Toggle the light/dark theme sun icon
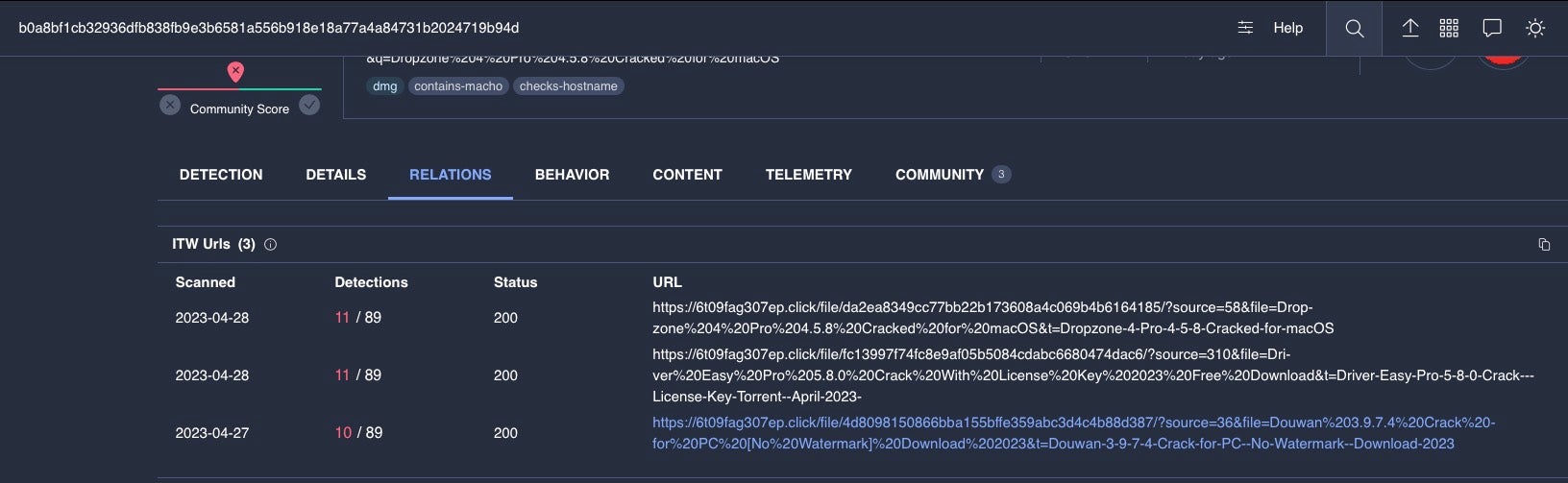The height and width of the screenshot is (483, 1568). pyautogui.click(x=1535, y=28)
